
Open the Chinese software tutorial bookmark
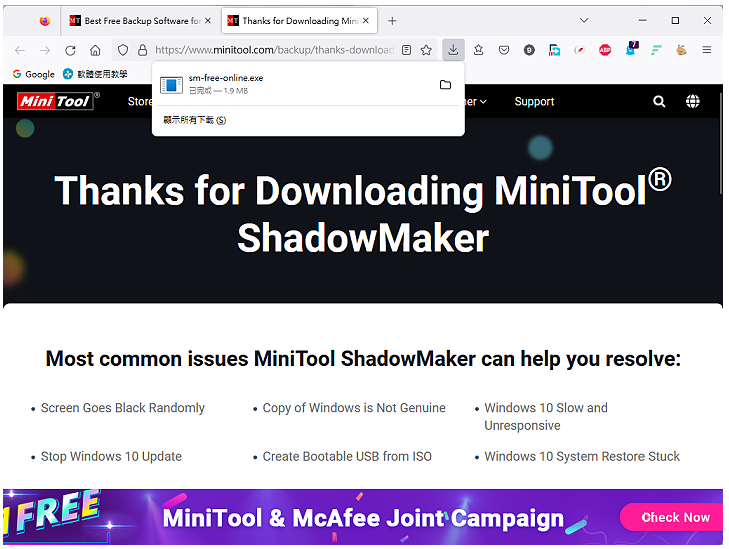[95, 74]
